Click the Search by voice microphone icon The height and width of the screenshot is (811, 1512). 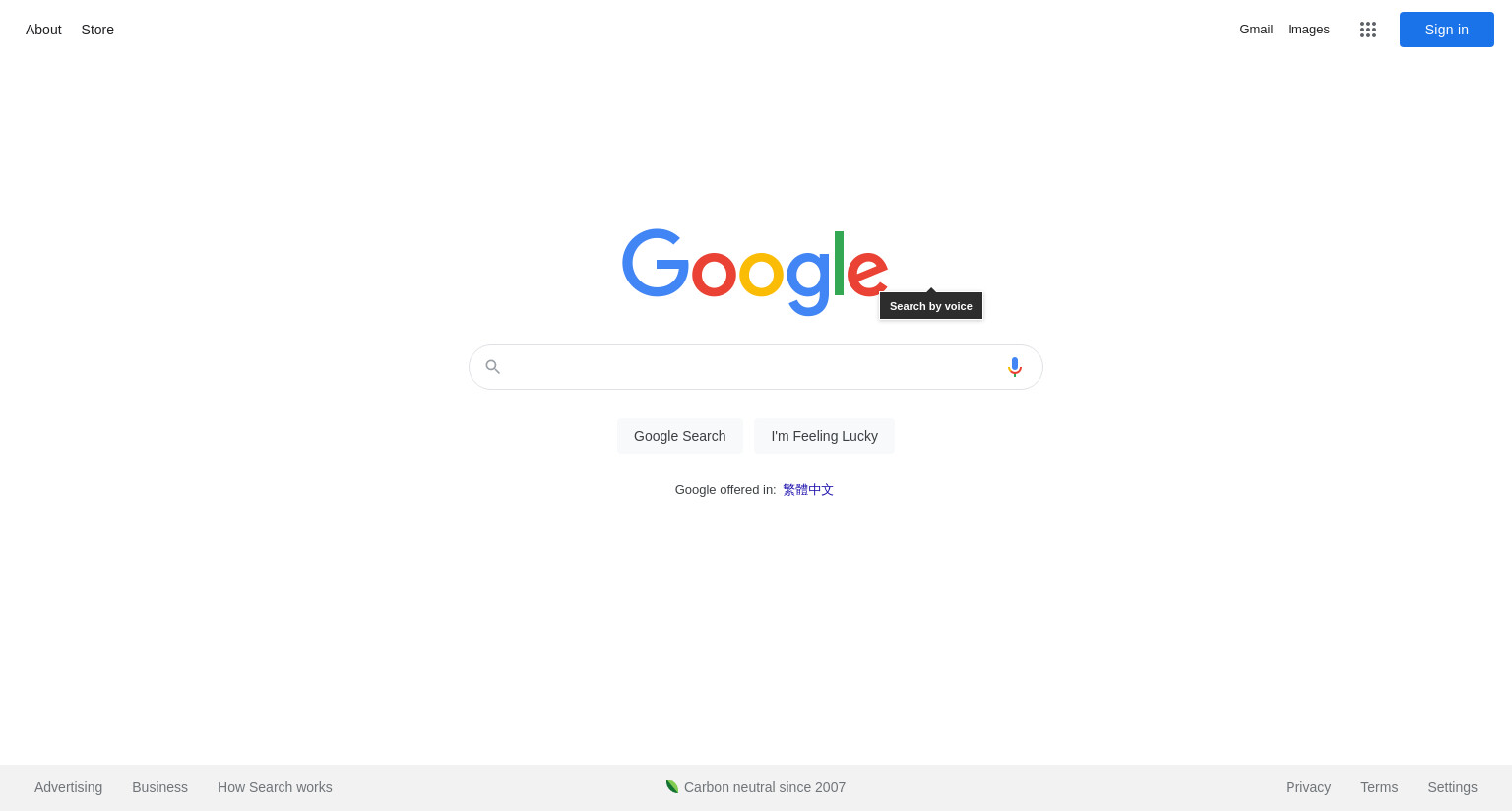pyautogui.click(x=1015, y=367)
